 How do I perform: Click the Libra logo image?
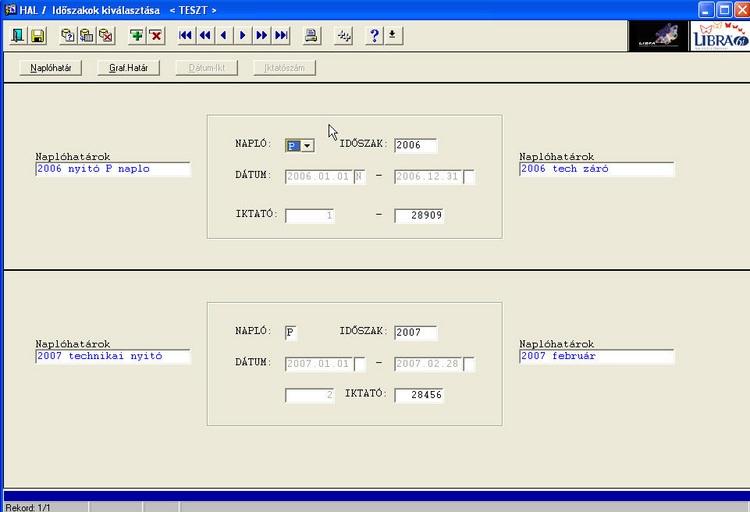(x=720, y=36)
